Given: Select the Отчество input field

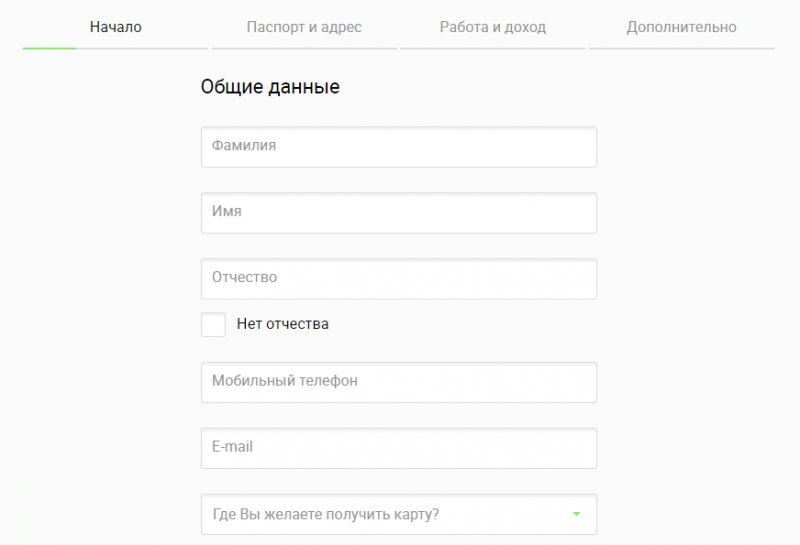Looking at the screenshot, I should pos(398,279).
